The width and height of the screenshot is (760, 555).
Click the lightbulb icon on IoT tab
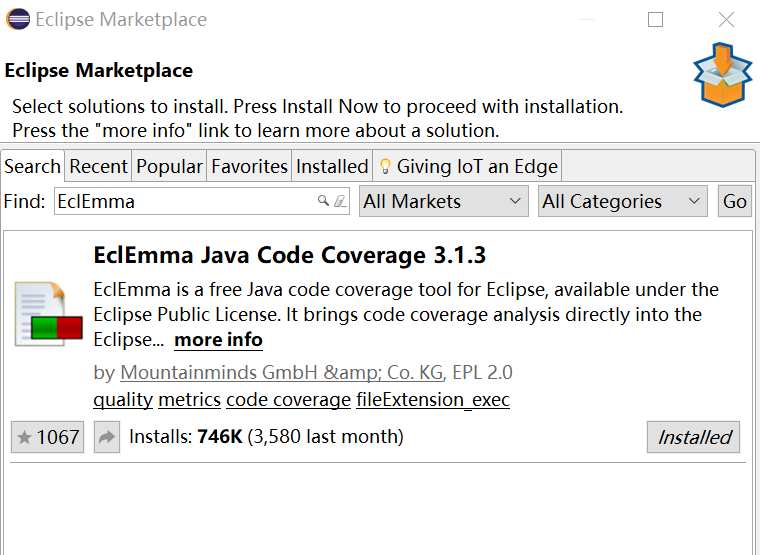(x=385, y=166)
